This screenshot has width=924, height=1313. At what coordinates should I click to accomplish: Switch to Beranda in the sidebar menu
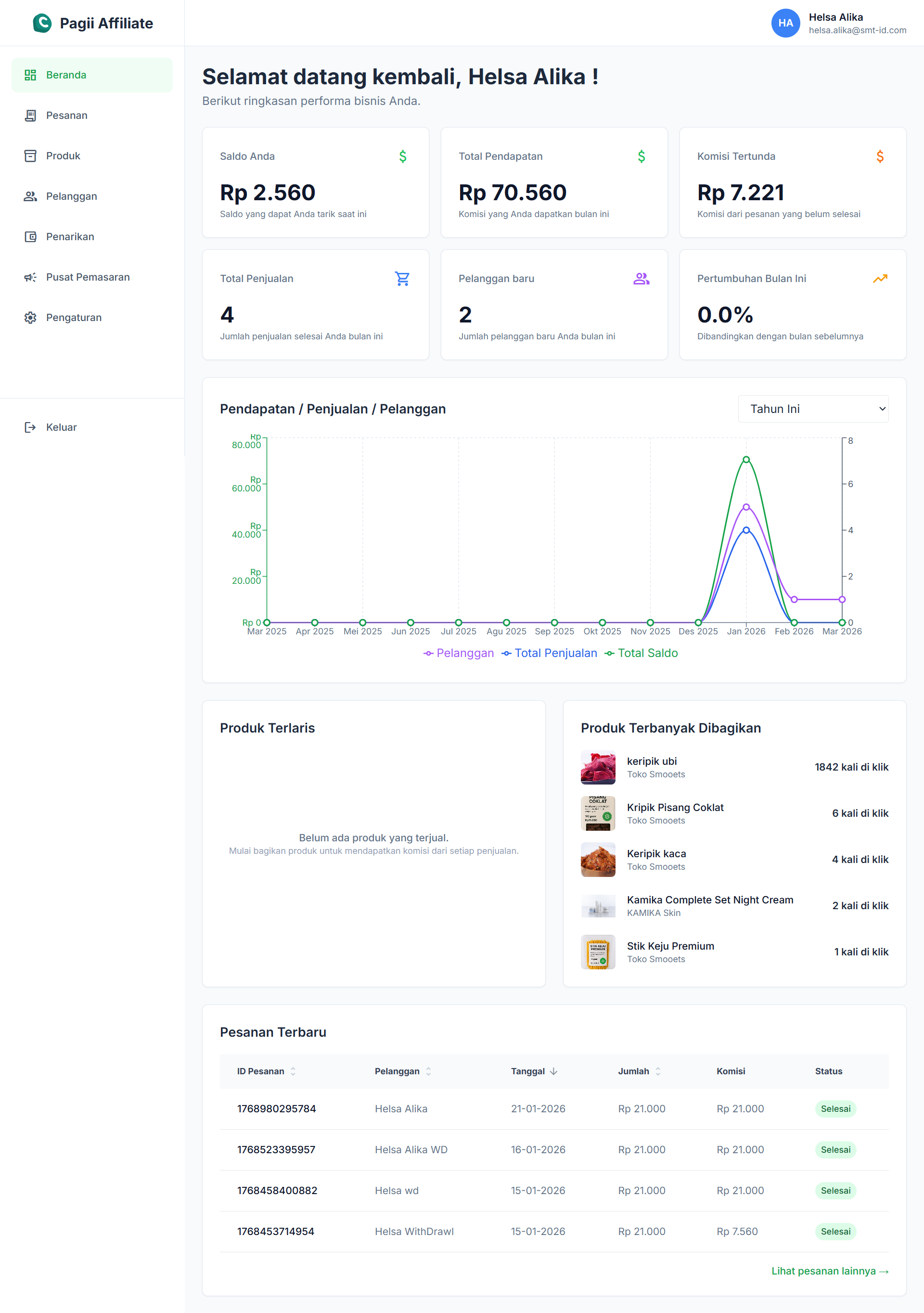66,74
